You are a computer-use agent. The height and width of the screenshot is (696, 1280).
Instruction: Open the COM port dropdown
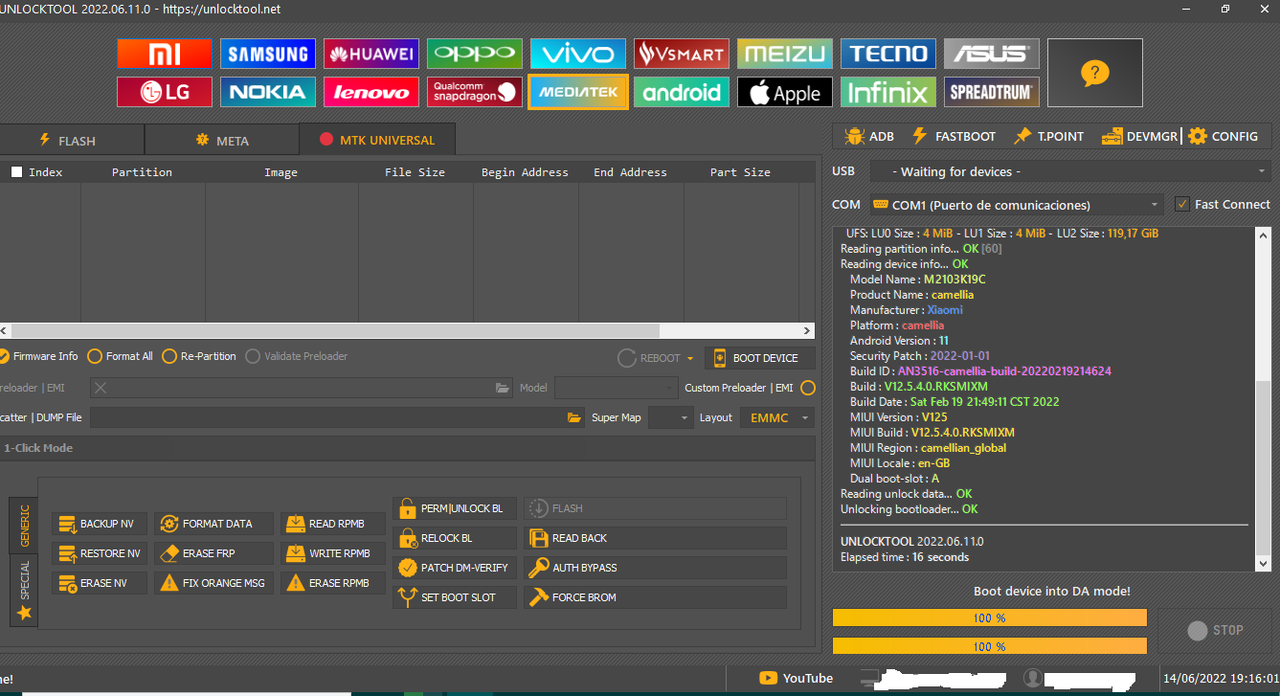(1016, 204)
